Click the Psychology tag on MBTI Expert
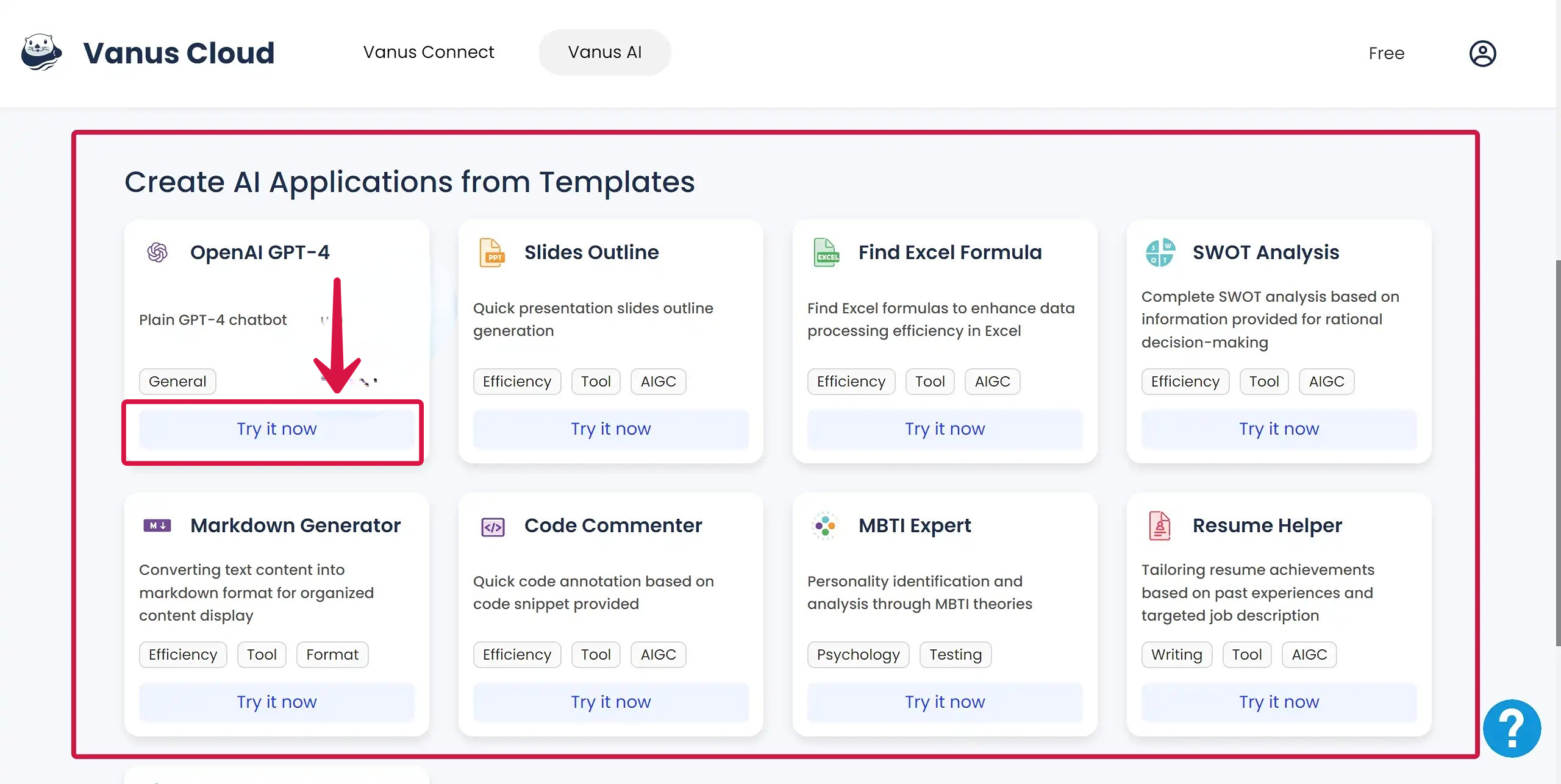The height and width of the screenshot is (784, 1561). click(x=859, y=655)
